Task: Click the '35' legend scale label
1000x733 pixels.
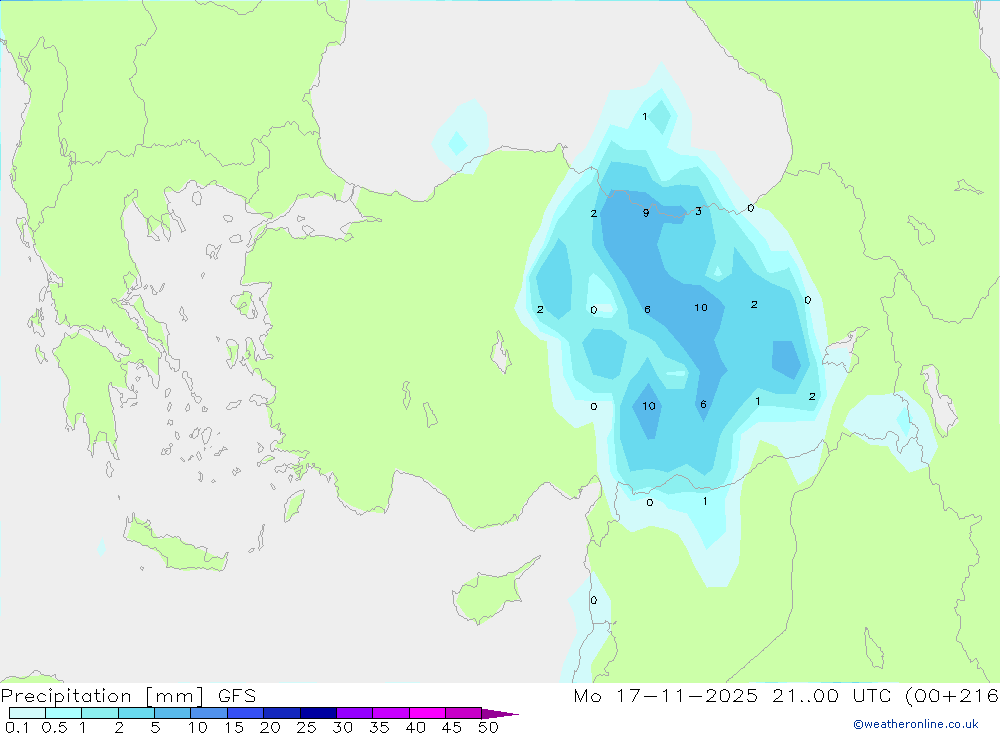Action: [x=379, y=727]
